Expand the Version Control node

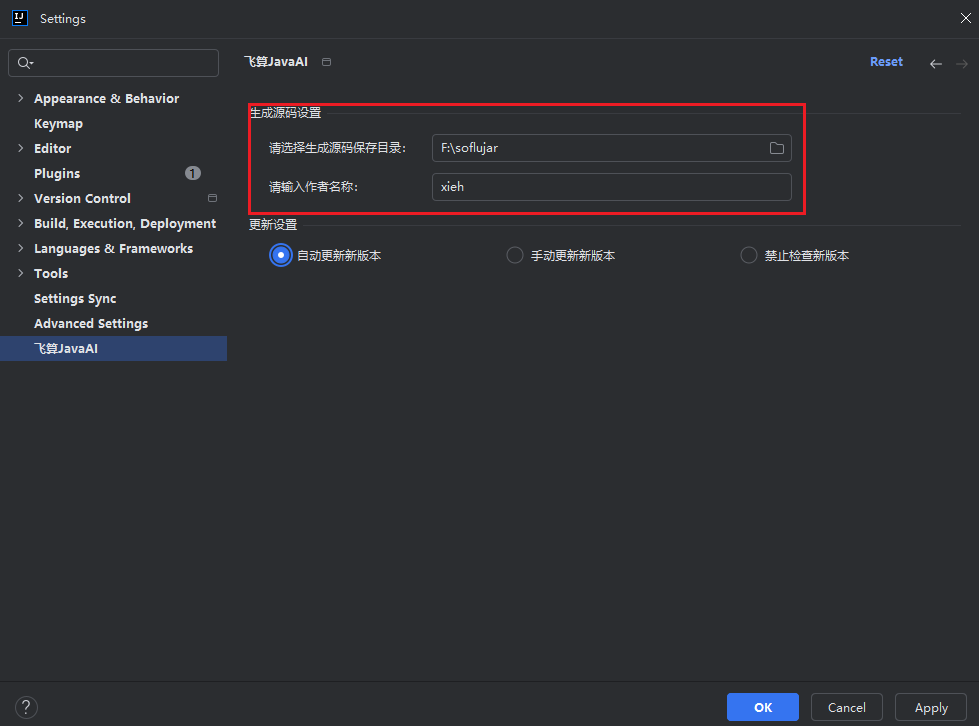[21, 198]
